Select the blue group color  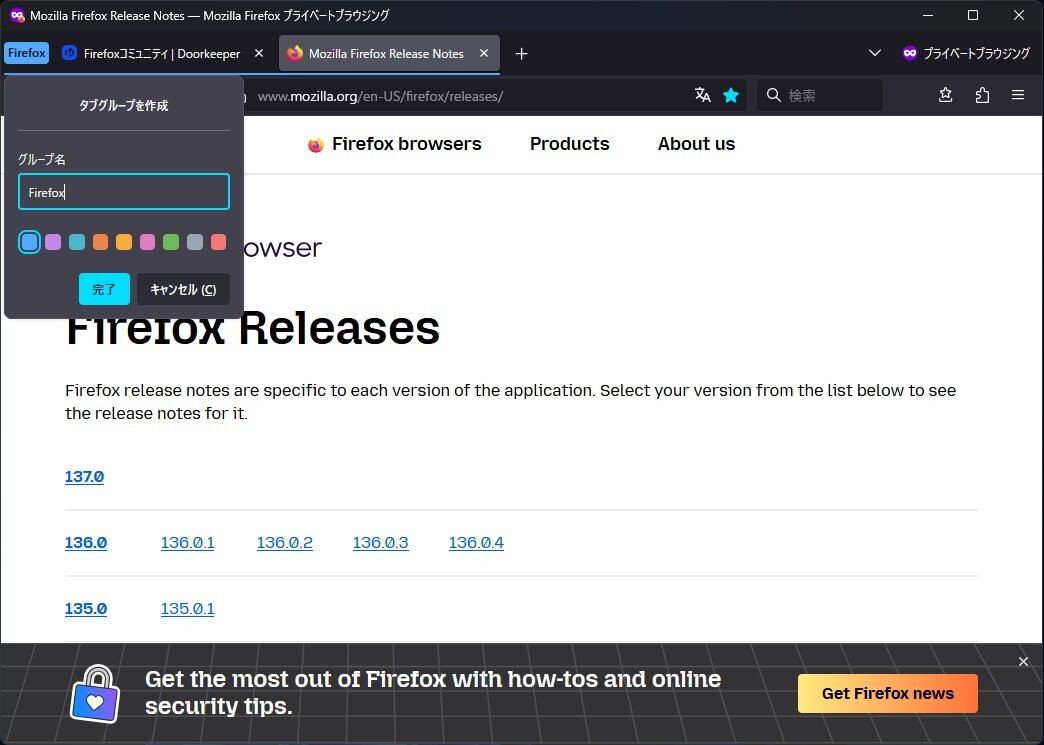[29, 242]
